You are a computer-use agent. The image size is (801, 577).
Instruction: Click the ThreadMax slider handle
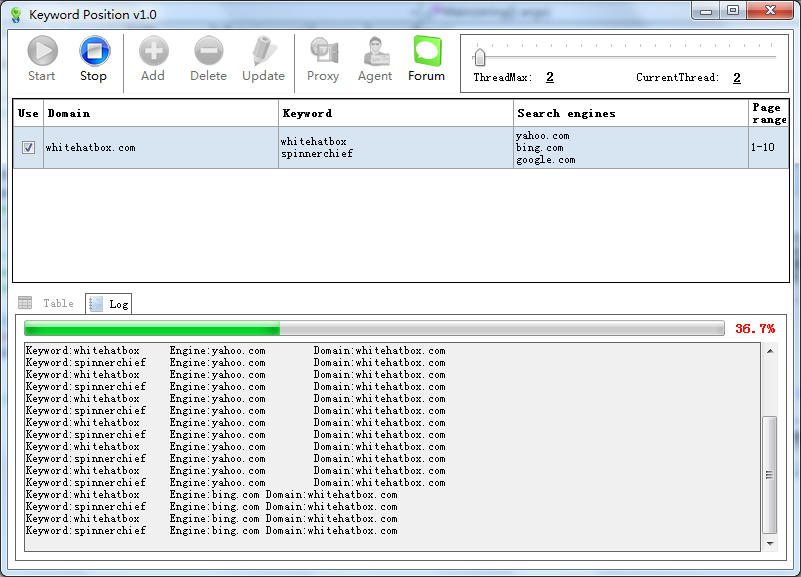pyautogui.click(x=480, y=56)
